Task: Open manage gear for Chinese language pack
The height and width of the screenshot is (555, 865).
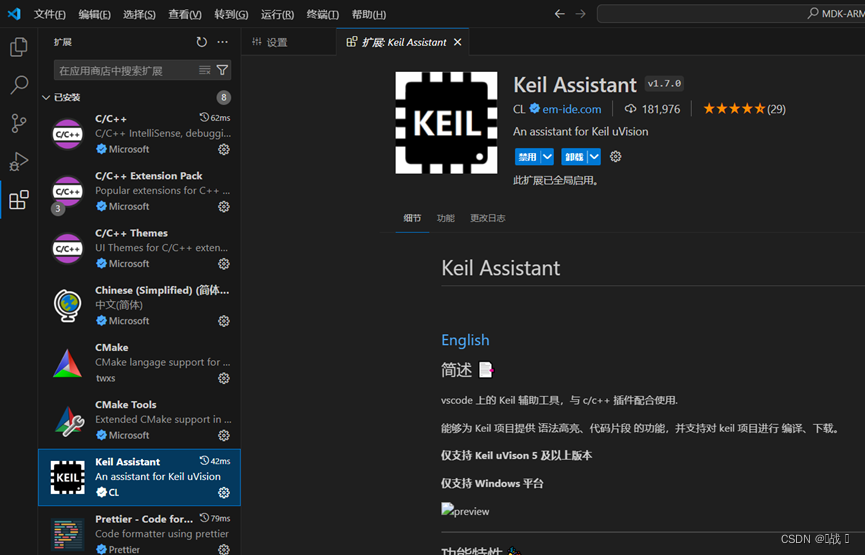Action: [223, 321]
